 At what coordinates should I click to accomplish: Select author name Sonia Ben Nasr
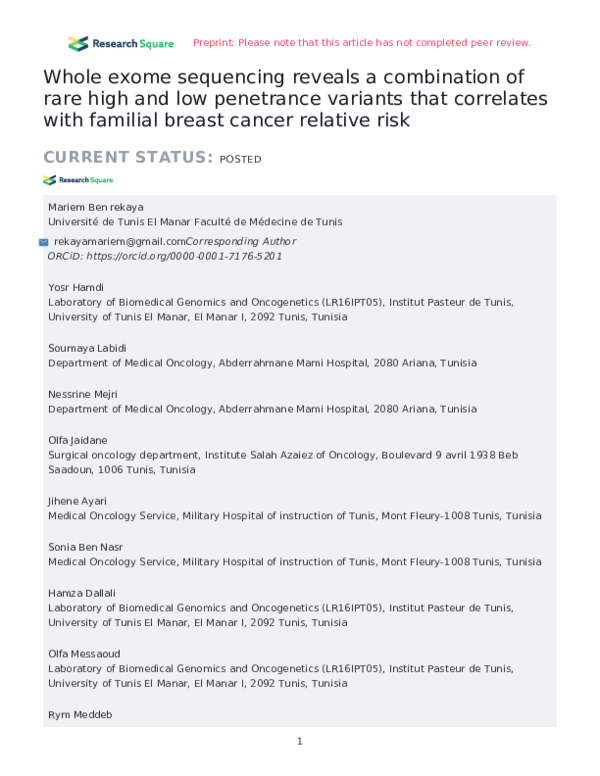point(87,547)
